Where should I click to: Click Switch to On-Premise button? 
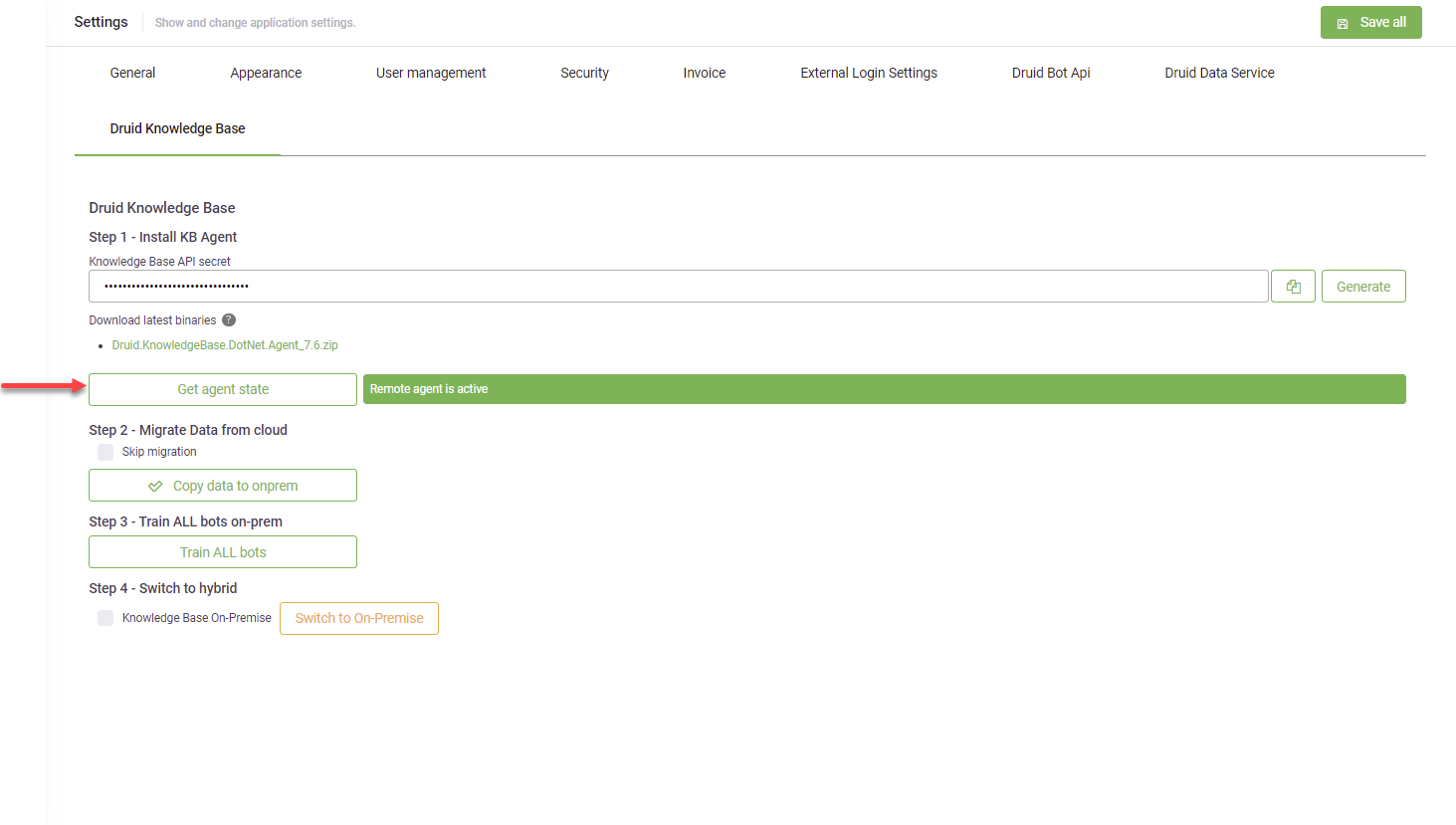click(x=359, y=618)
